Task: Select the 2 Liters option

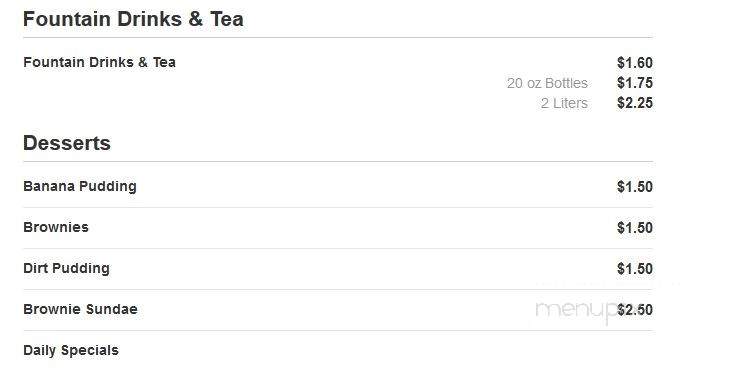Action: (564, 103)
